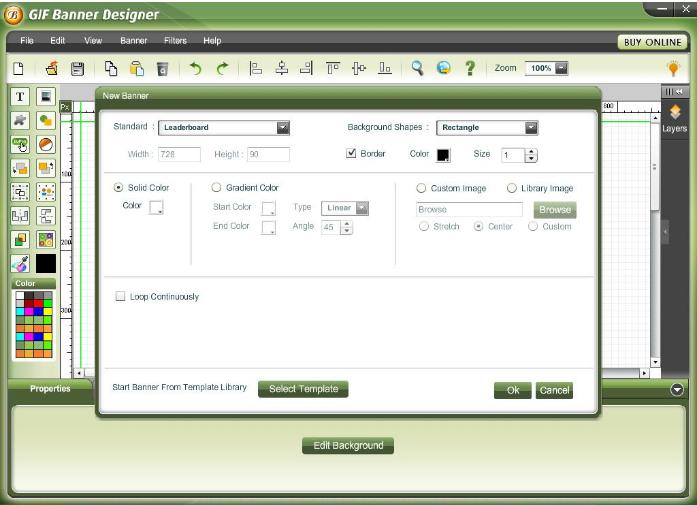The image size is (697, 505).
Task: Expand the Background Shapes Rectangle dropdown
Action: pyautogui.click(x=531, y=128)
